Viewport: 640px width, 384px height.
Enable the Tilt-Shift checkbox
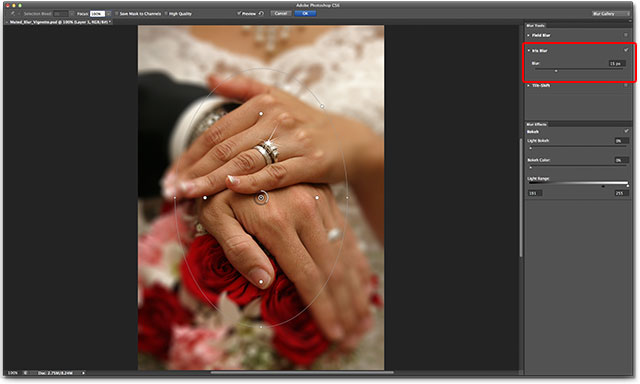tap(626, 85)
